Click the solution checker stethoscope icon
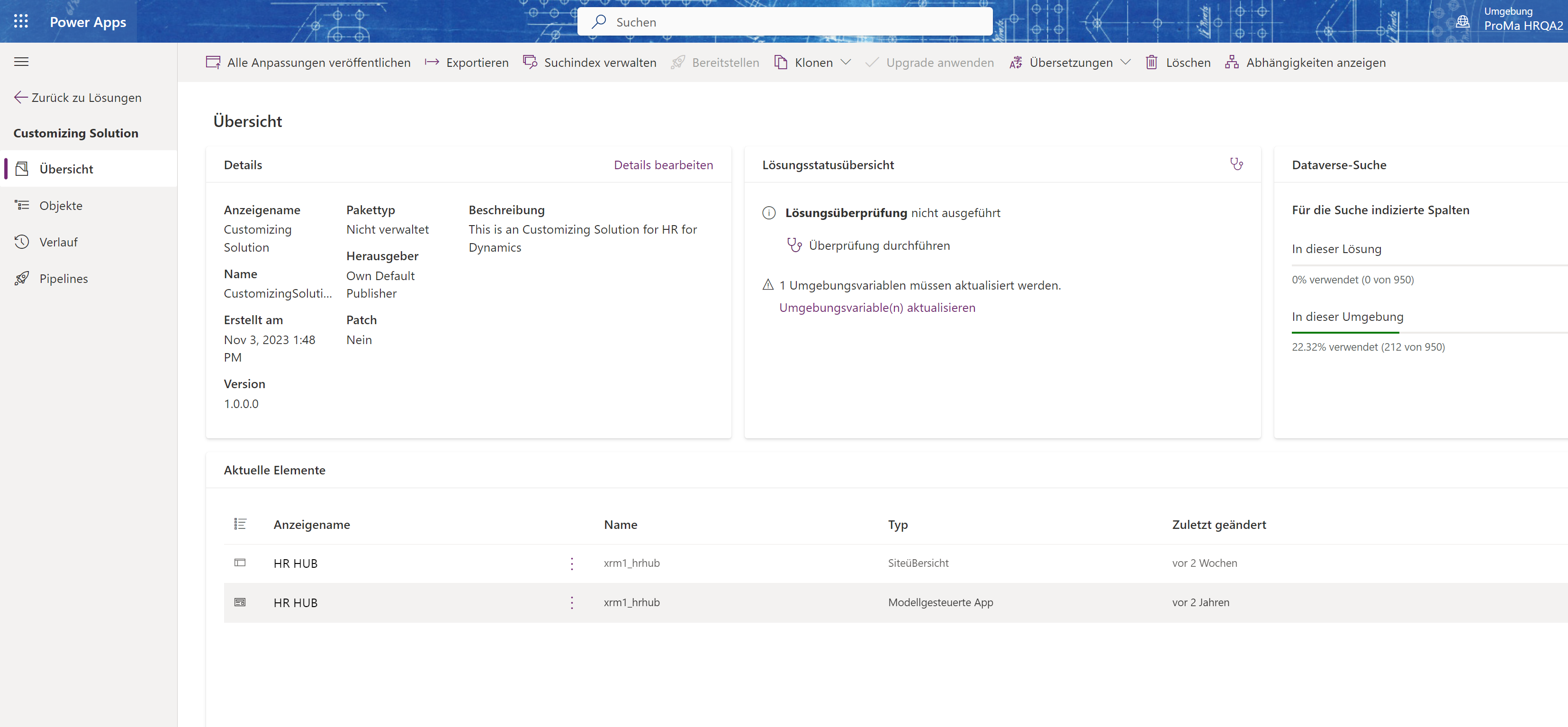1568x727 pixels. [1236, 164]
